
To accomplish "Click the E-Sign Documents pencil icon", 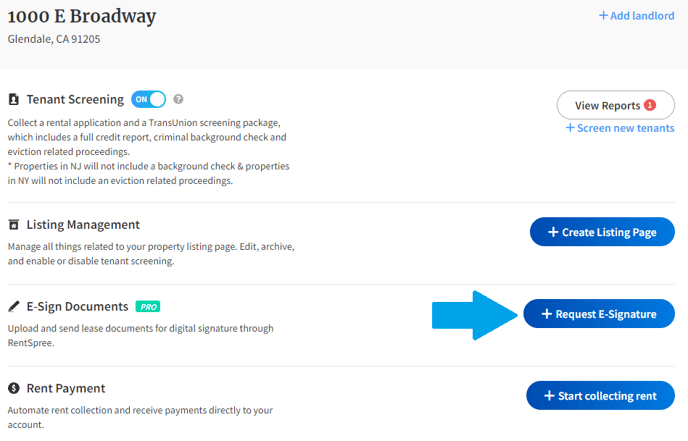I will point(14,306).
